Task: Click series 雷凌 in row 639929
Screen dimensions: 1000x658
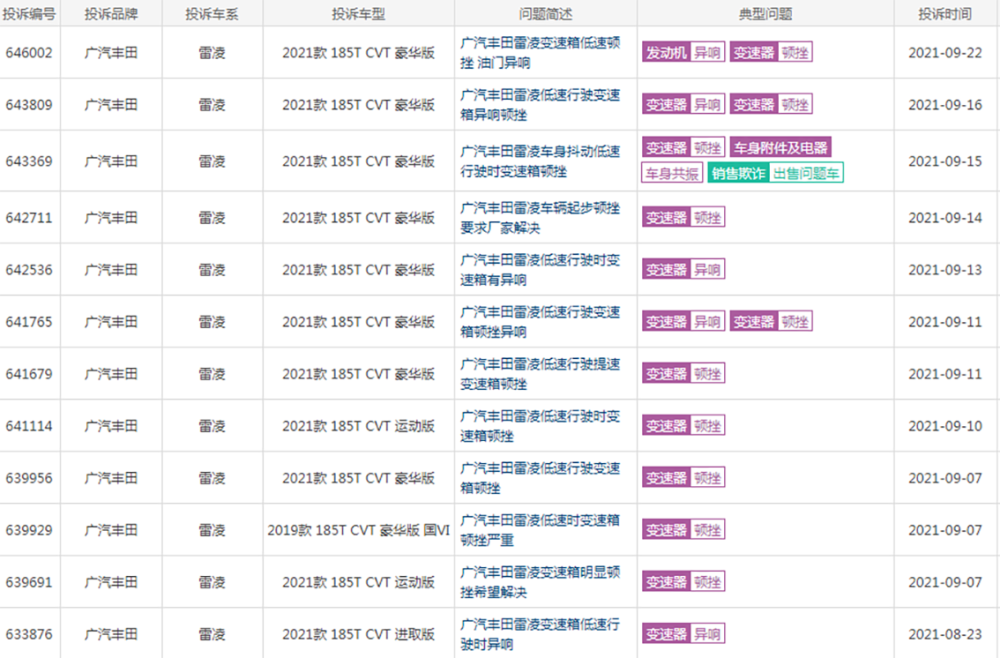Action: [x=212, y=530]
